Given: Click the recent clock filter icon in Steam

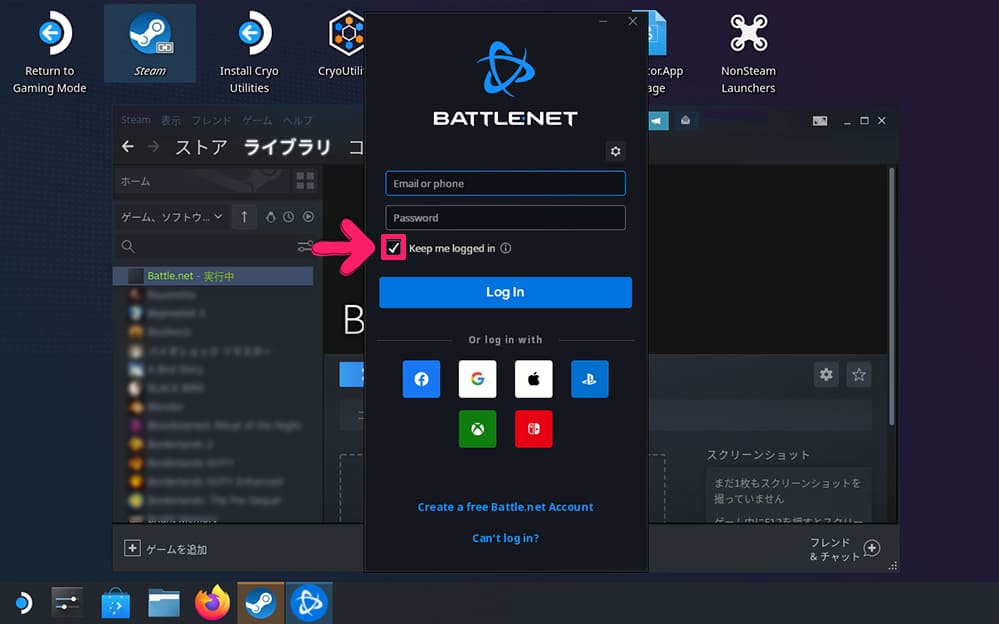Looking at the screenshot, I should pyautogui.click(x=289, y=217).
